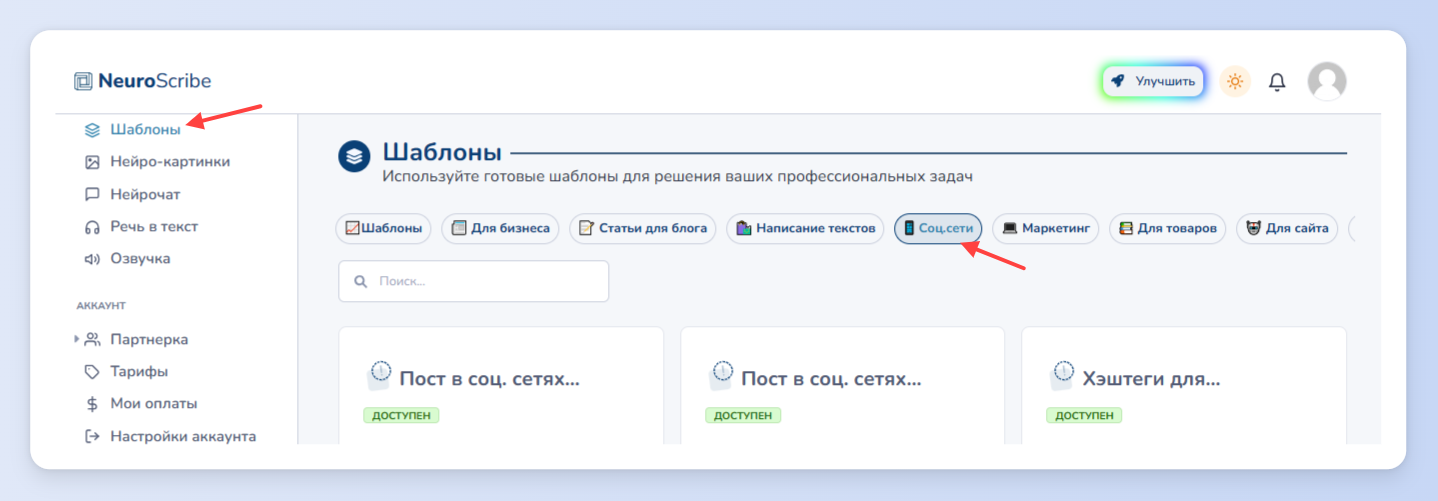Click the Шаблоны layers icon in sidebar
Viewport: 1438px width, 501px height.
coord(92,129)
